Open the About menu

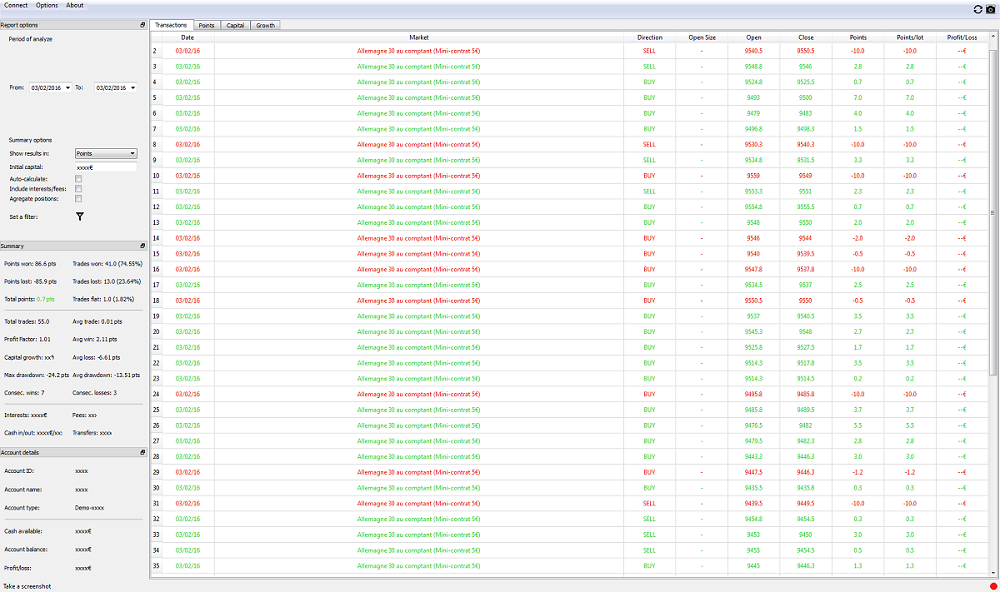click(x=75, y=5)
